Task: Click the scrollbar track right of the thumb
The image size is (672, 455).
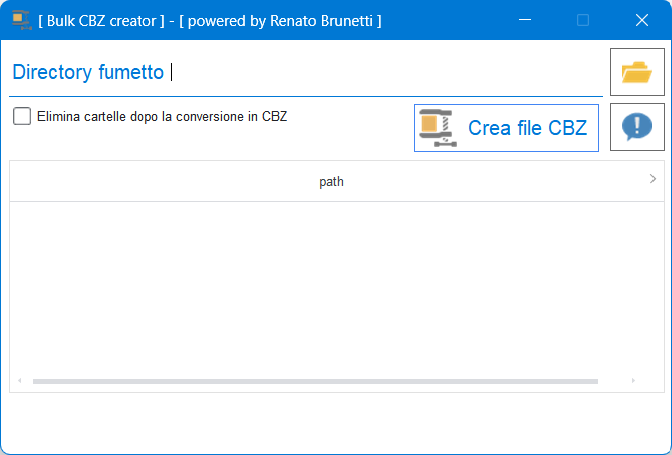Action: [612, 381]
